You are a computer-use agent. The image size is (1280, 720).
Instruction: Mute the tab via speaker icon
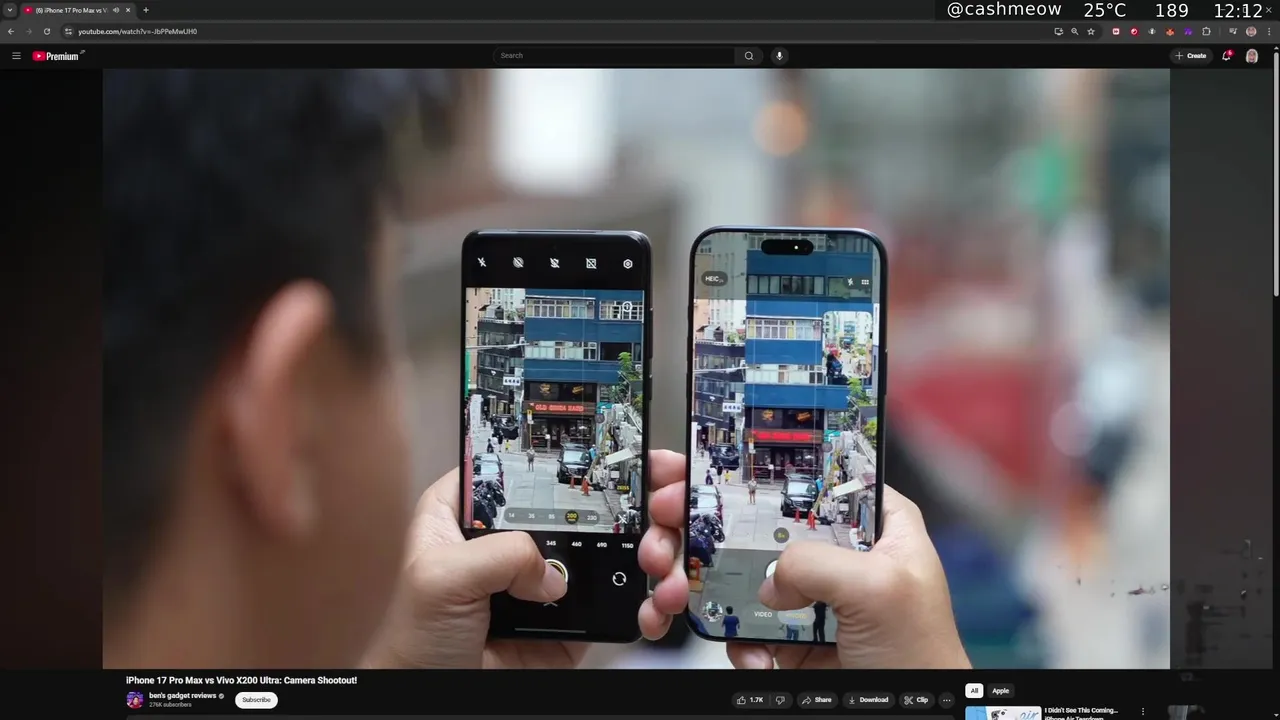click(116, 10)
